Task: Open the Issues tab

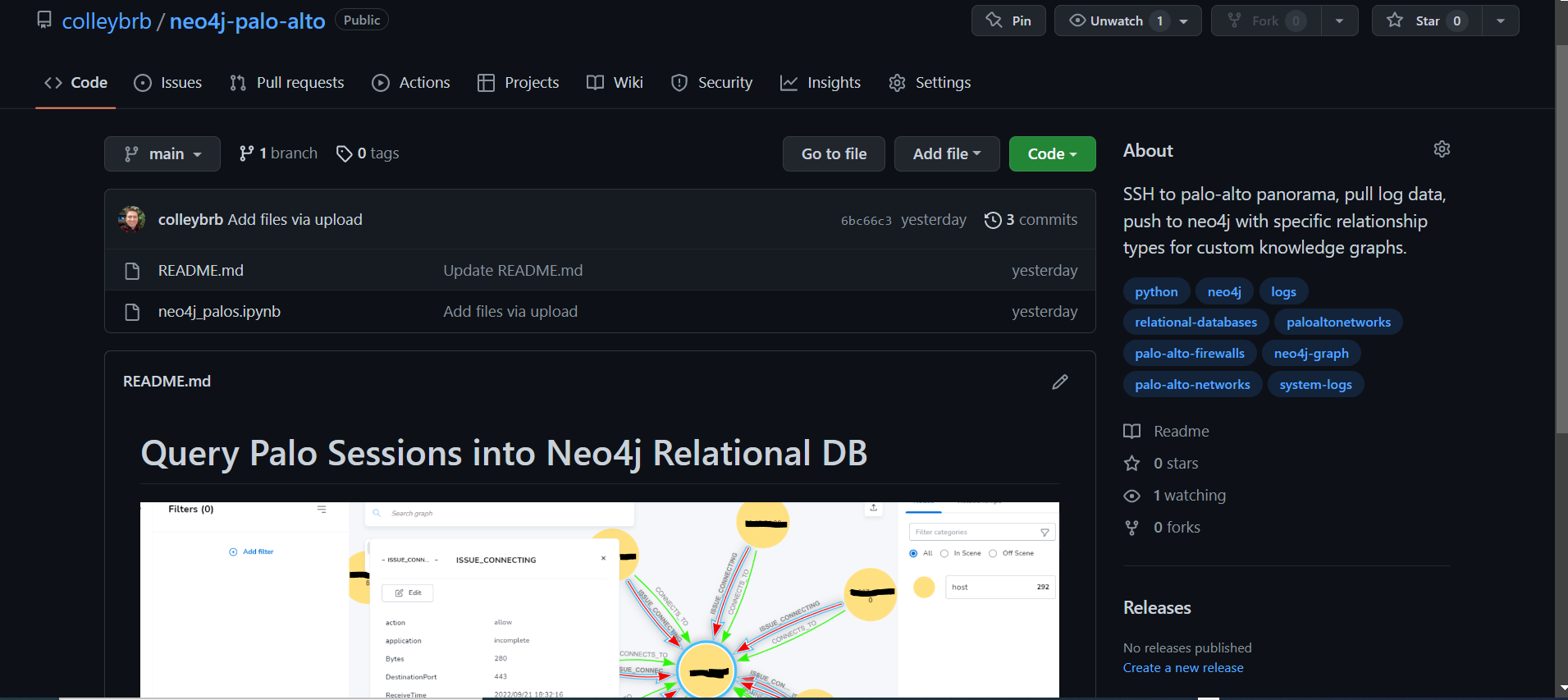Action: pyautogui.click(x=168, y=83)
